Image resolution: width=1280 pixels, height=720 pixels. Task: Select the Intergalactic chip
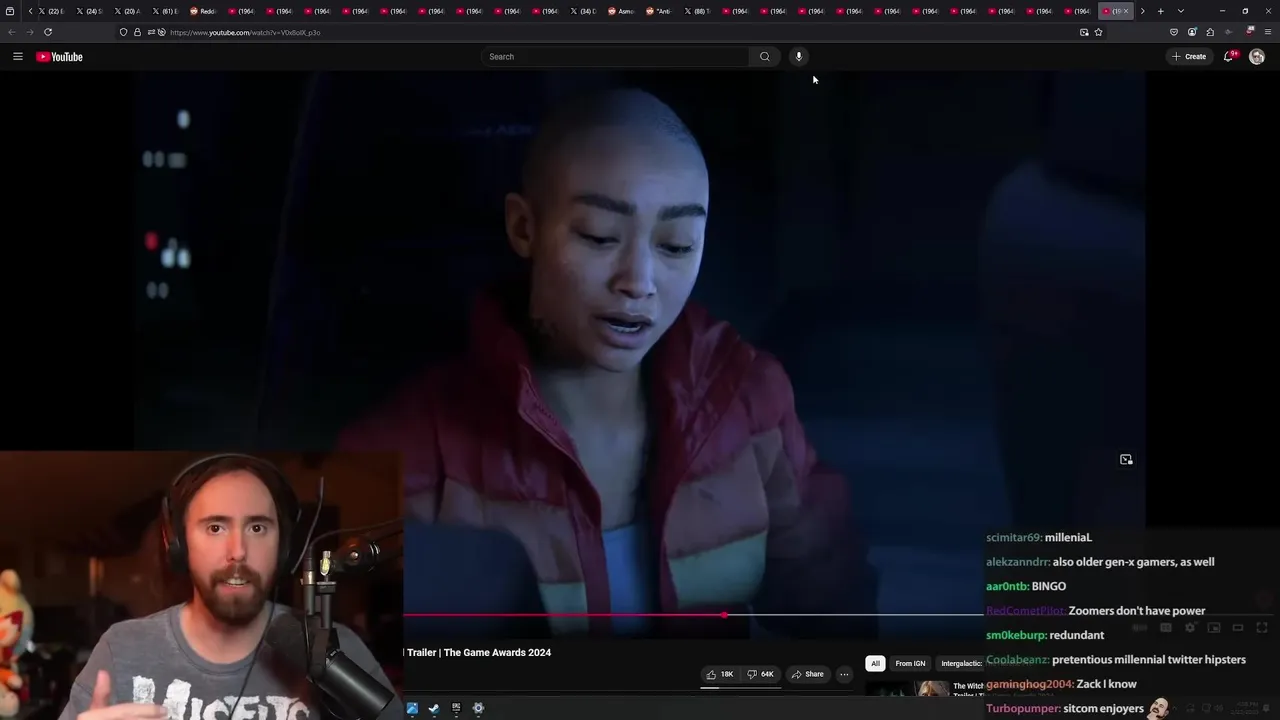click(961, 664)
